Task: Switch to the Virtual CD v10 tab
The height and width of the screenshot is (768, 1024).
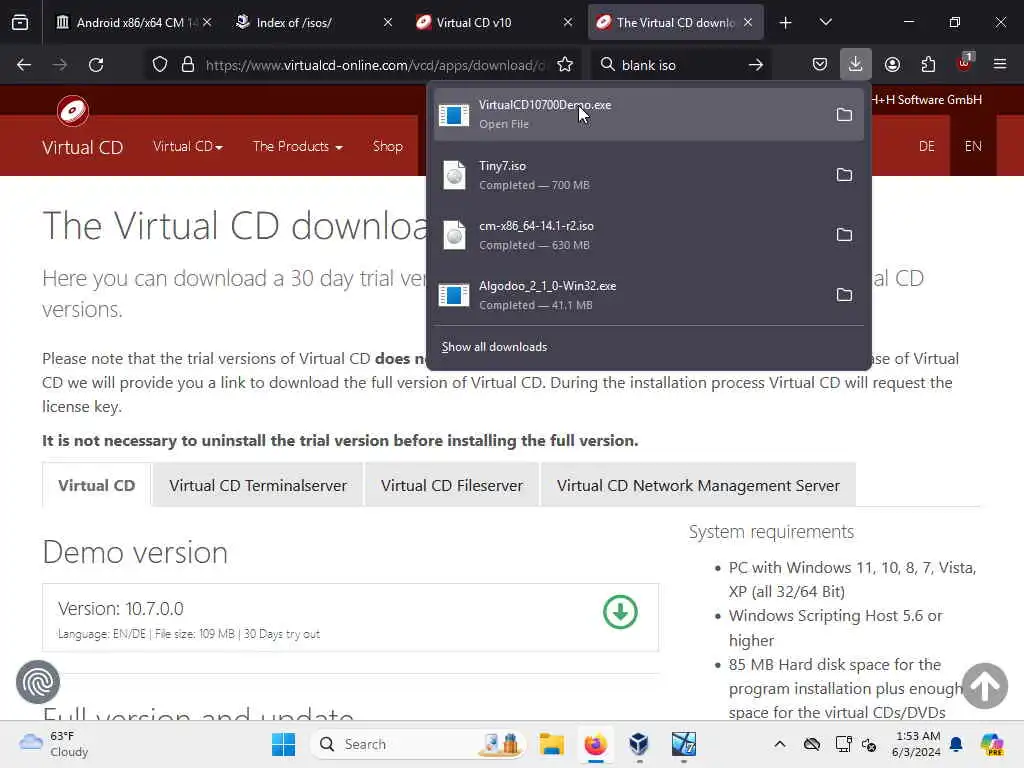Action: tap(494, 22)
